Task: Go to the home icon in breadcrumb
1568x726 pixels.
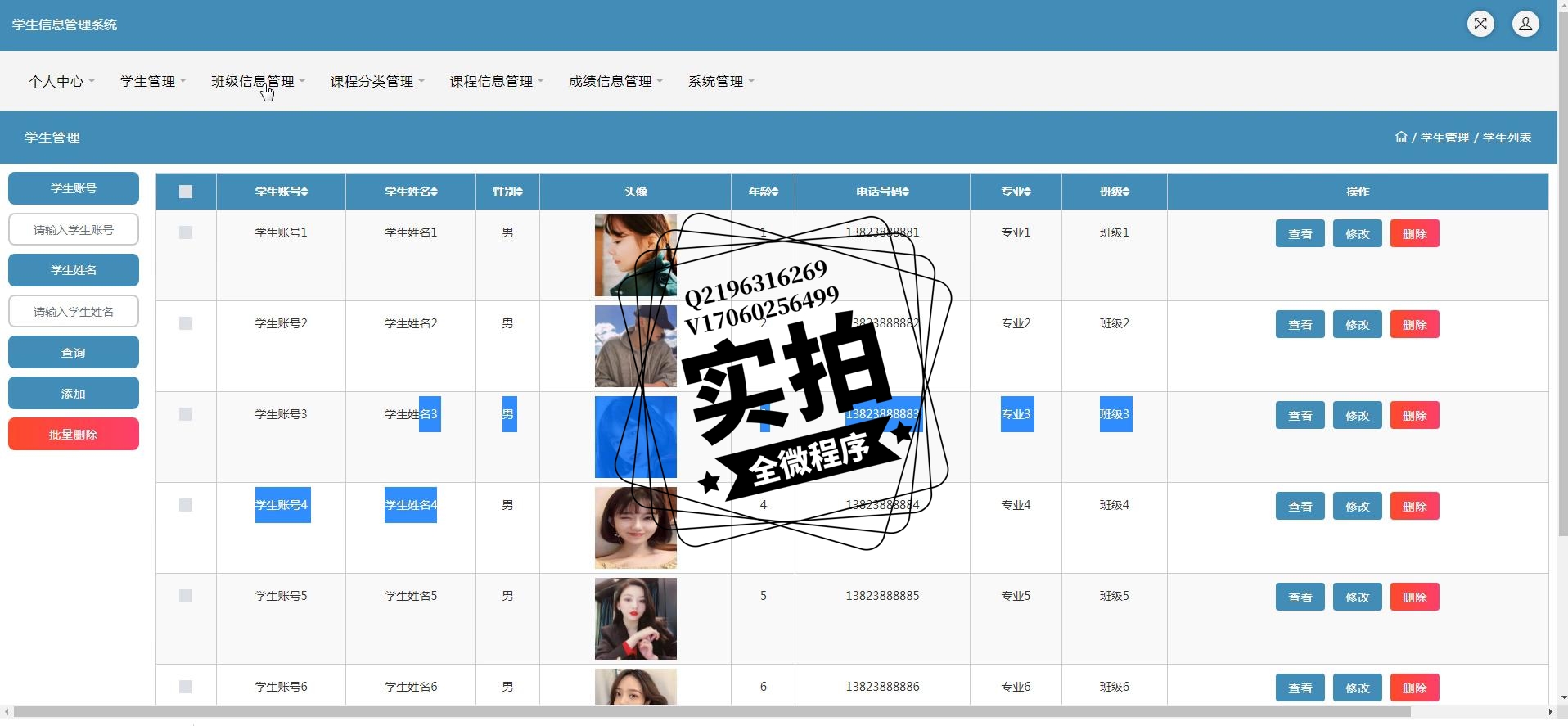Action: click(1401, 137)
